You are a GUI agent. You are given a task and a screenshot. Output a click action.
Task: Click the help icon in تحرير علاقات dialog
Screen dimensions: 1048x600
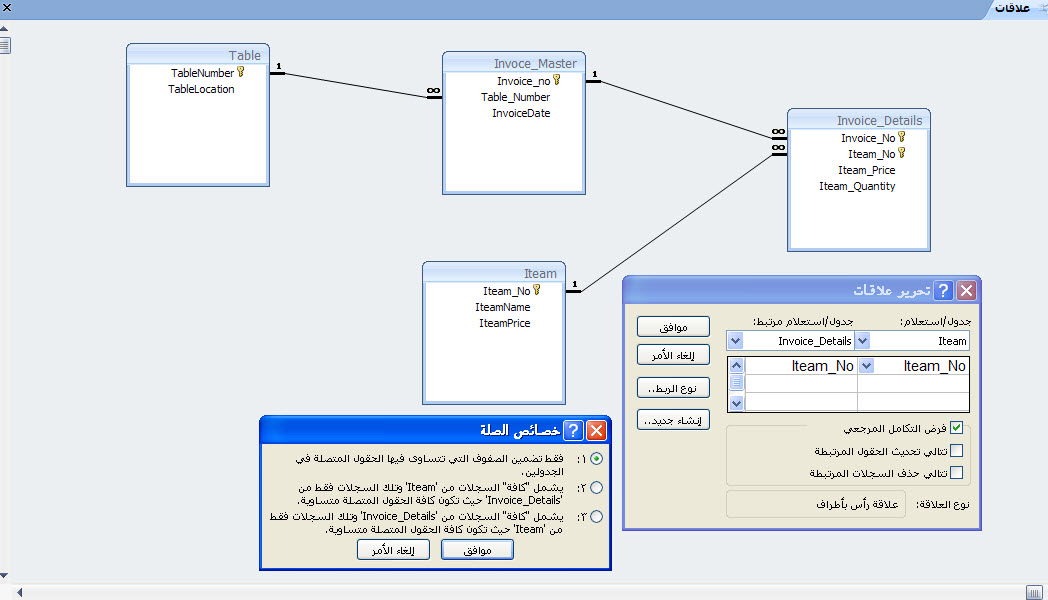[x=942, y=291]
